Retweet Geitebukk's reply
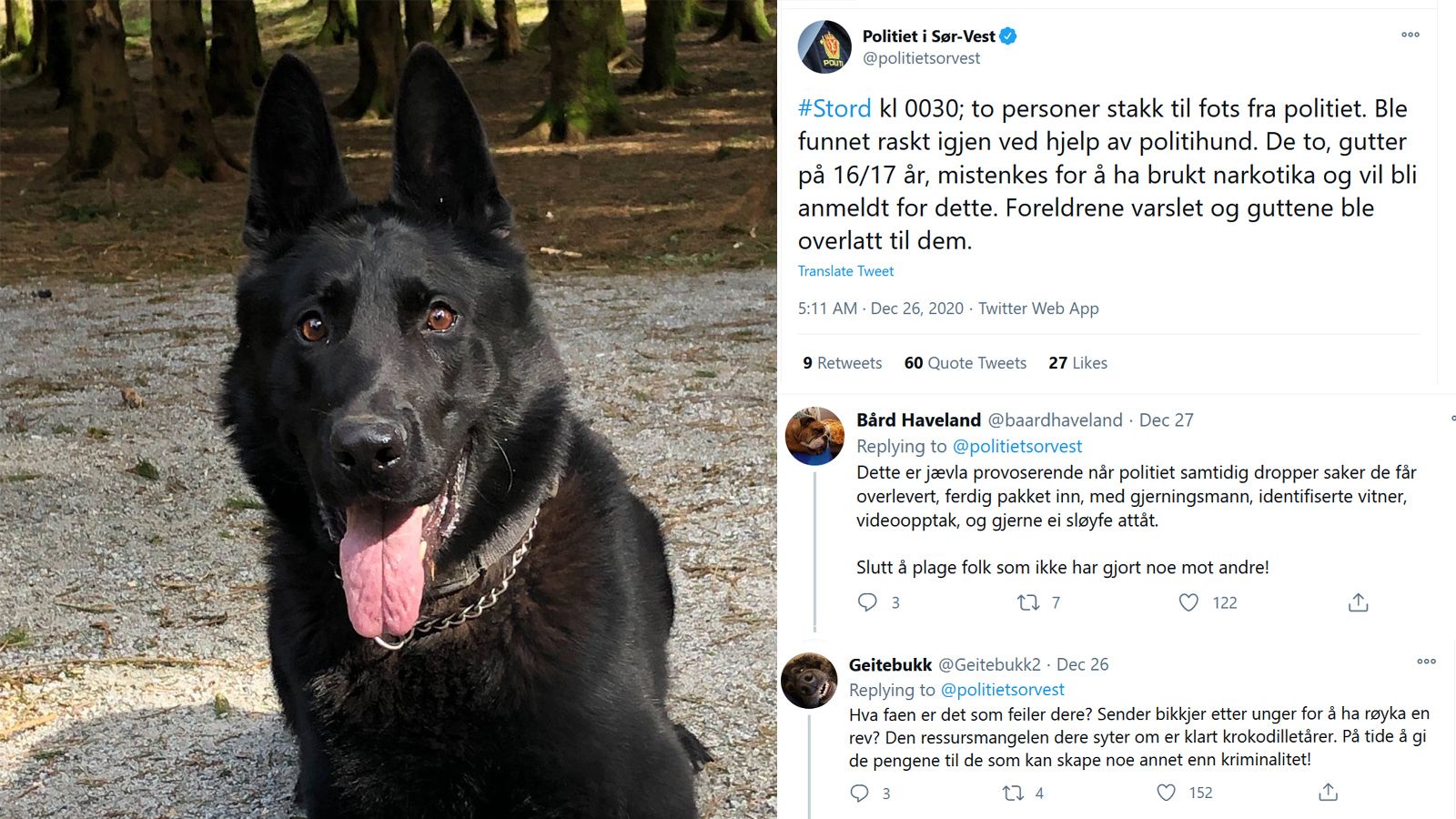Image resolution: width=1456 pixels, height=819 pixels. [x=1013, y=793]
